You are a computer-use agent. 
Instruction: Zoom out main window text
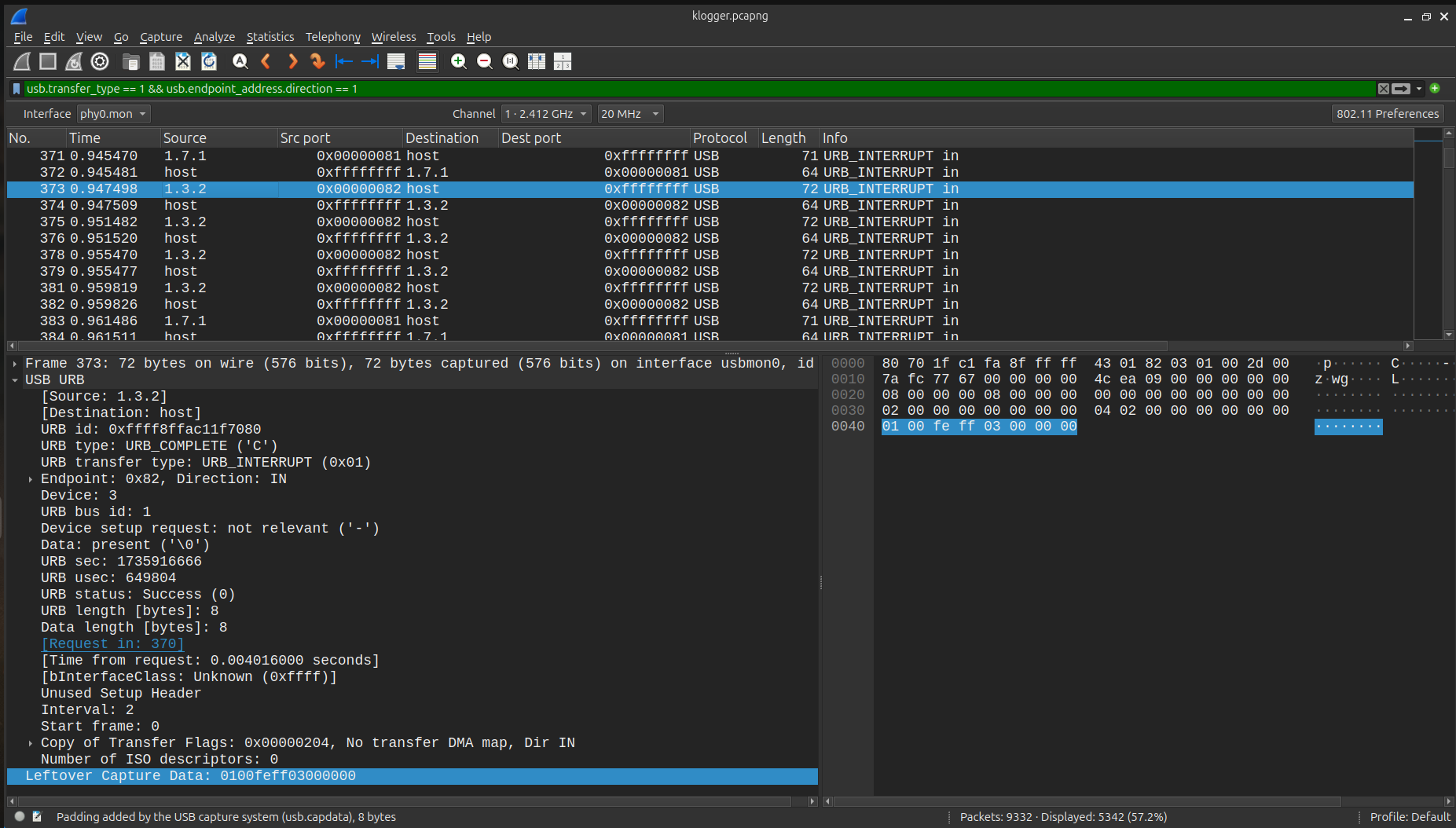pyautogui.click(x=485, y=61)
